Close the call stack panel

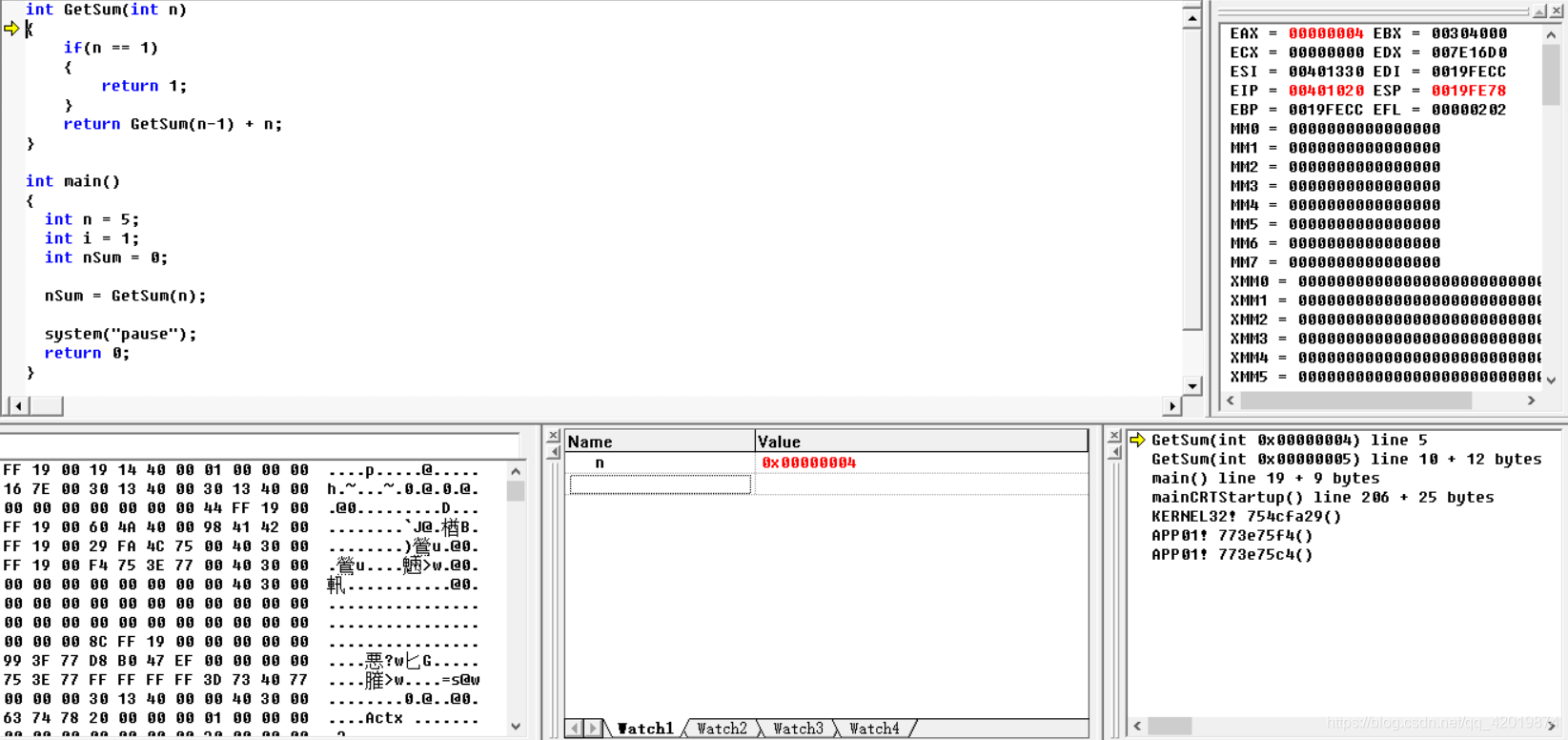pyautogui.click(x=1113, y=435)
